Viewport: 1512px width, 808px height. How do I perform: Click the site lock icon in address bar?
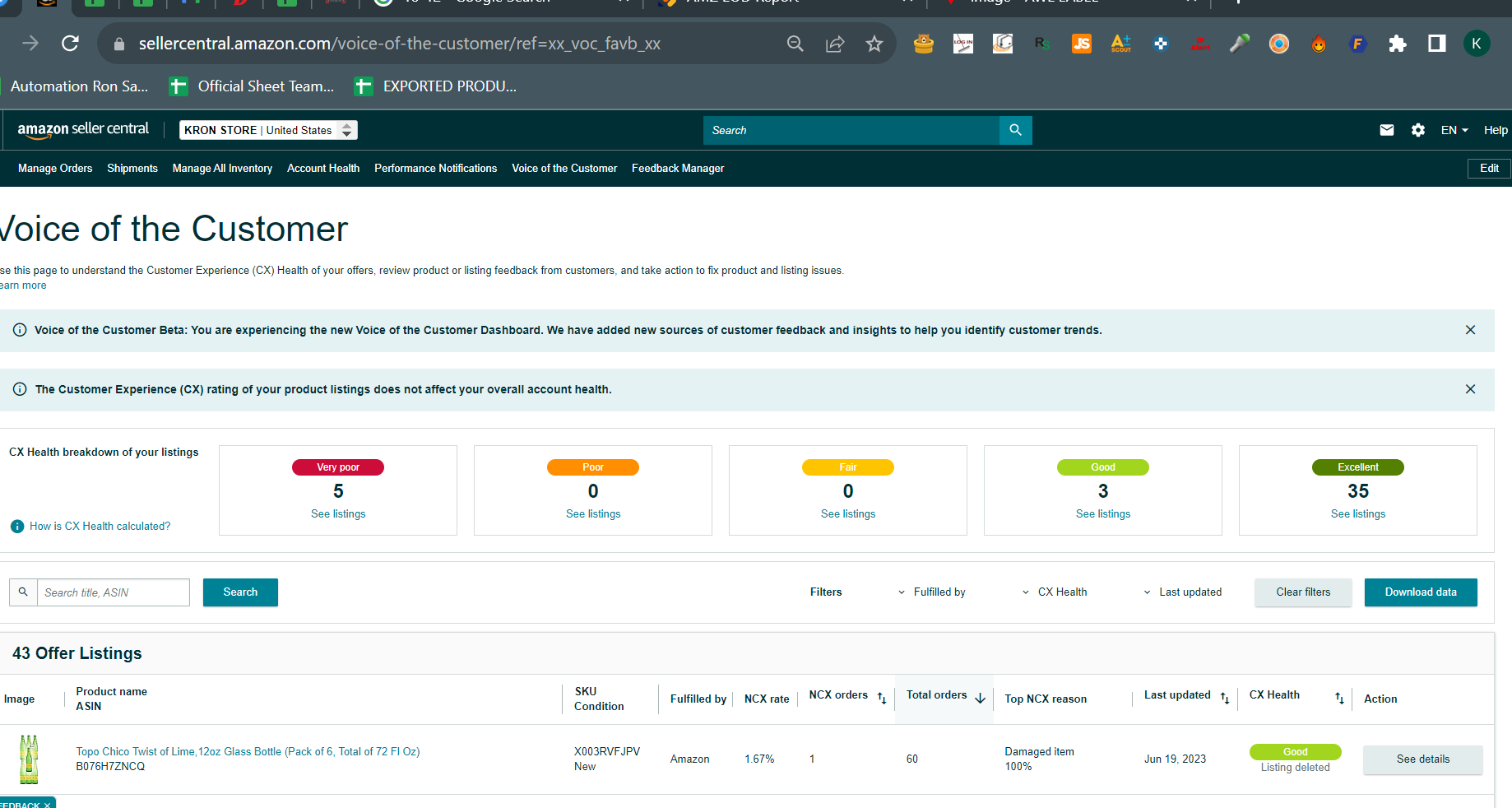click(x=118, y=44)
